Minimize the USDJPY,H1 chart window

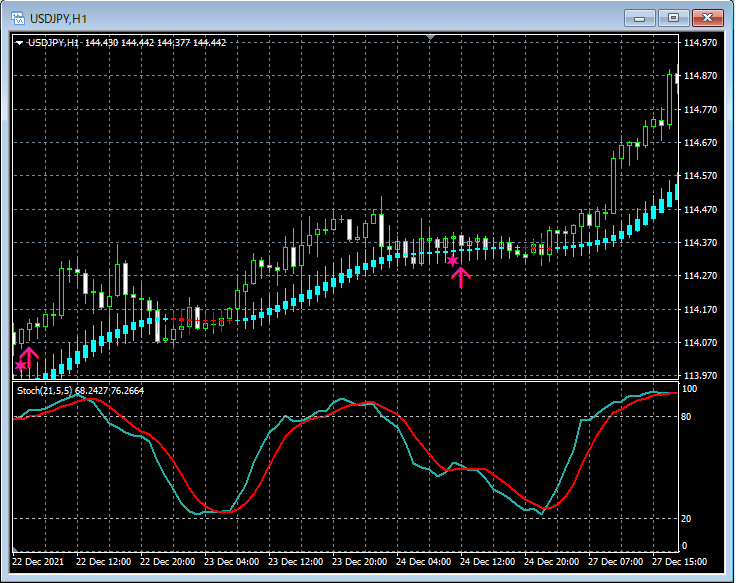(x=638, y=17)
